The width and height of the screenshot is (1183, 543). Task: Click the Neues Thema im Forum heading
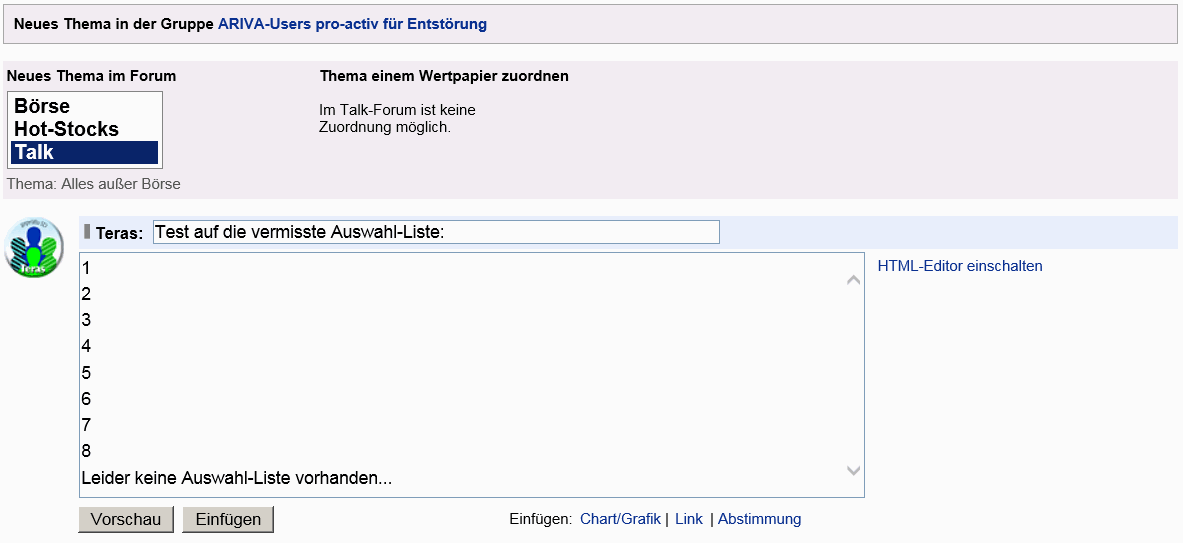91,76
